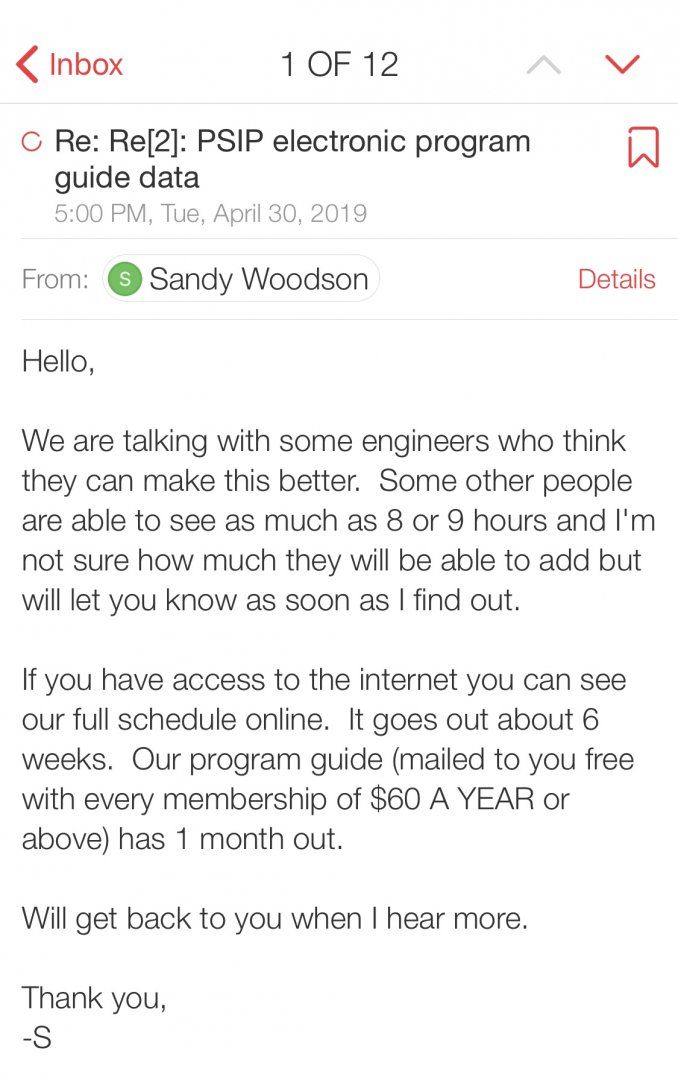Screen dimensions: 678x1080
Task: Toggle the red bookmark flag icon
Action: pyautogui.click(x=644, y=147)
